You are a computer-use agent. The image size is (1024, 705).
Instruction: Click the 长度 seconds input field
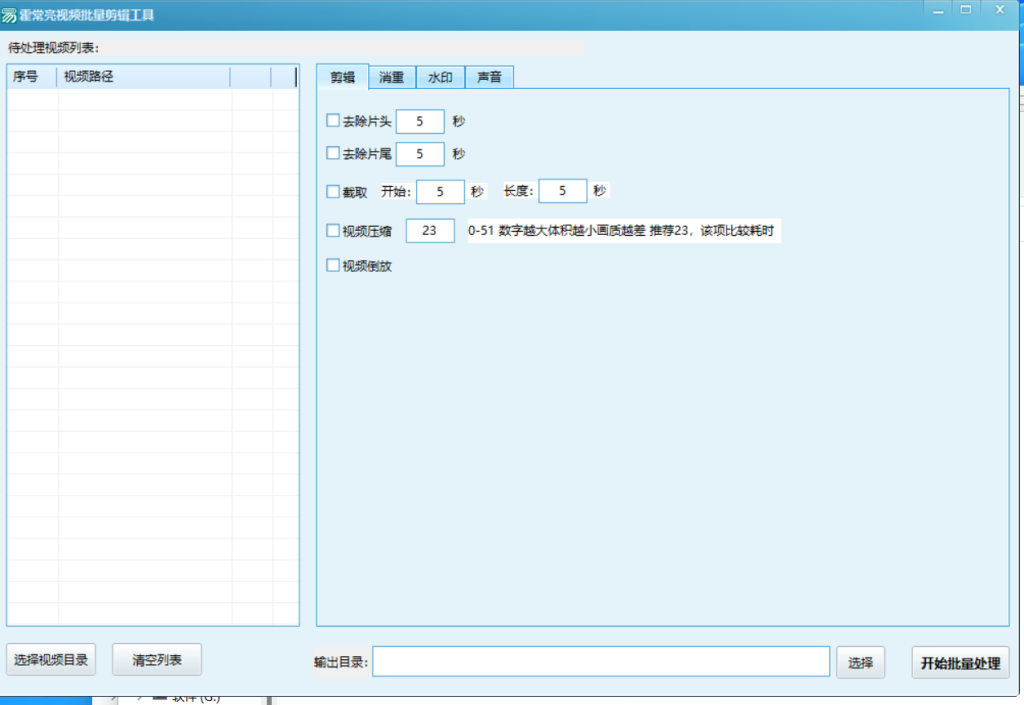pyautogui.click(x=562, y=191)
